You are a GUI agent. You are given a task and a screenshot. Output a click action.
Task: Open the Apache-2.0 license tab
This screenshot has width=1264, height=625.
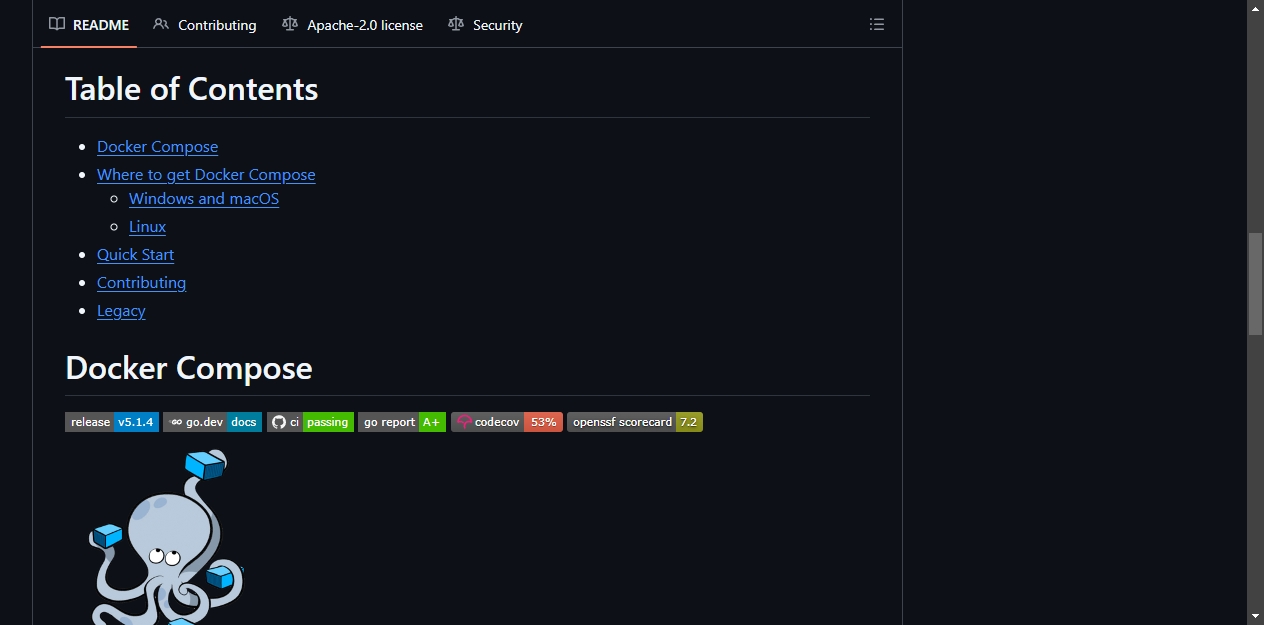352,25
